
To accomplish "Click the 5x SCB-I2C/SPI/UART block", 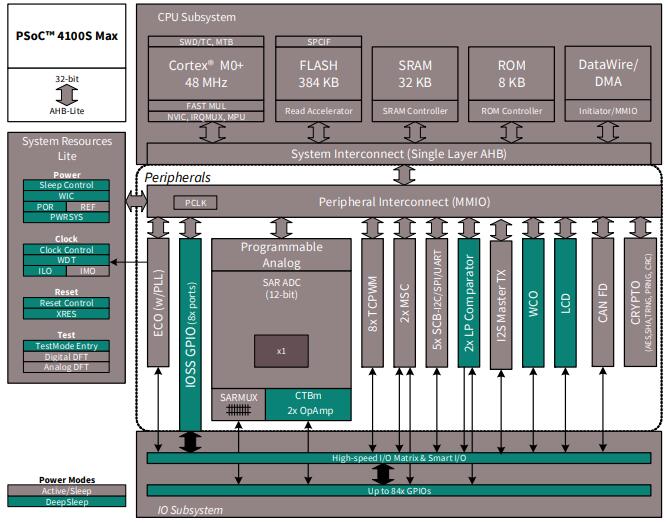I will tap(437, 302).
